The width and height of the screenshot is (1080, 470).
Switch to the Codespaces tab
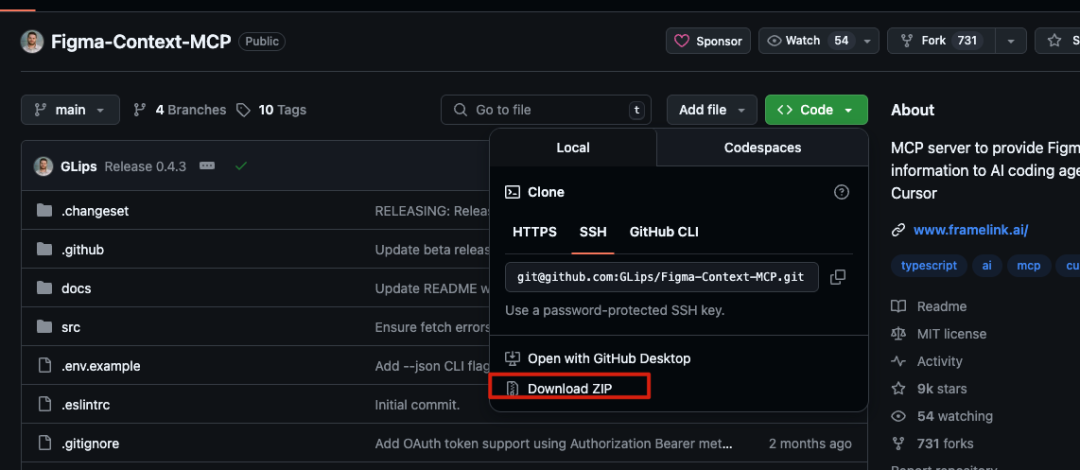pos(762,147)
